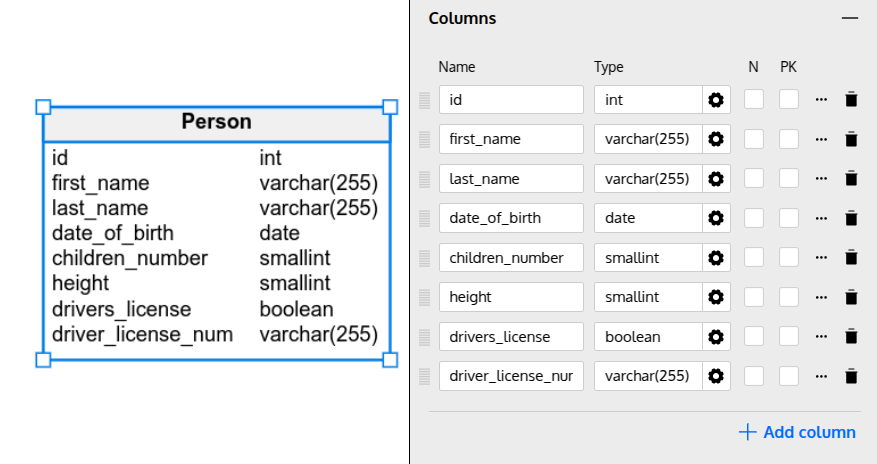Select the Person table header in diagram

[x=216, y=123]
